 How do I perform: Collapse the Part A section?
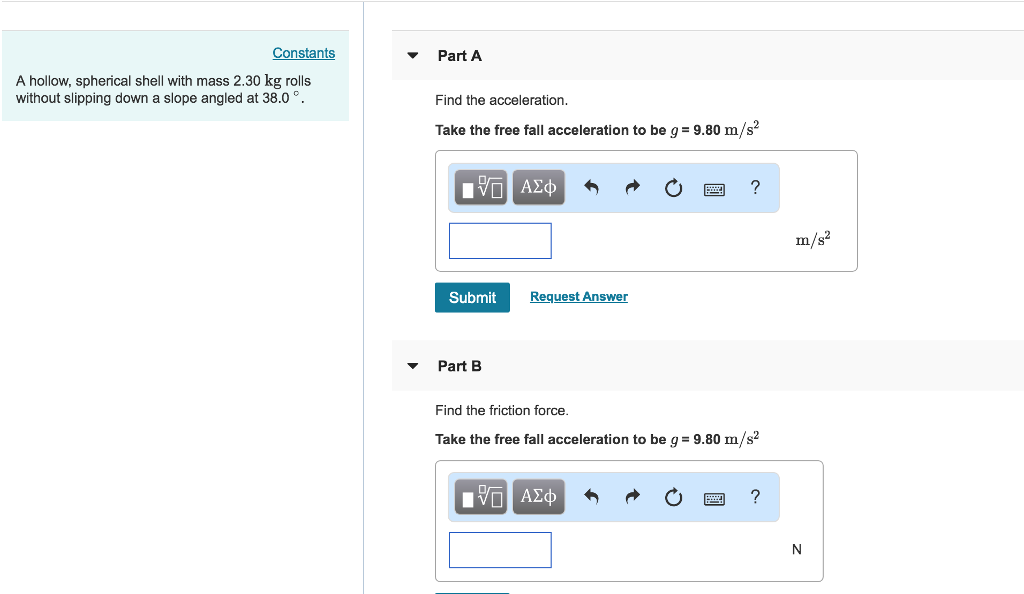point(413,56)
